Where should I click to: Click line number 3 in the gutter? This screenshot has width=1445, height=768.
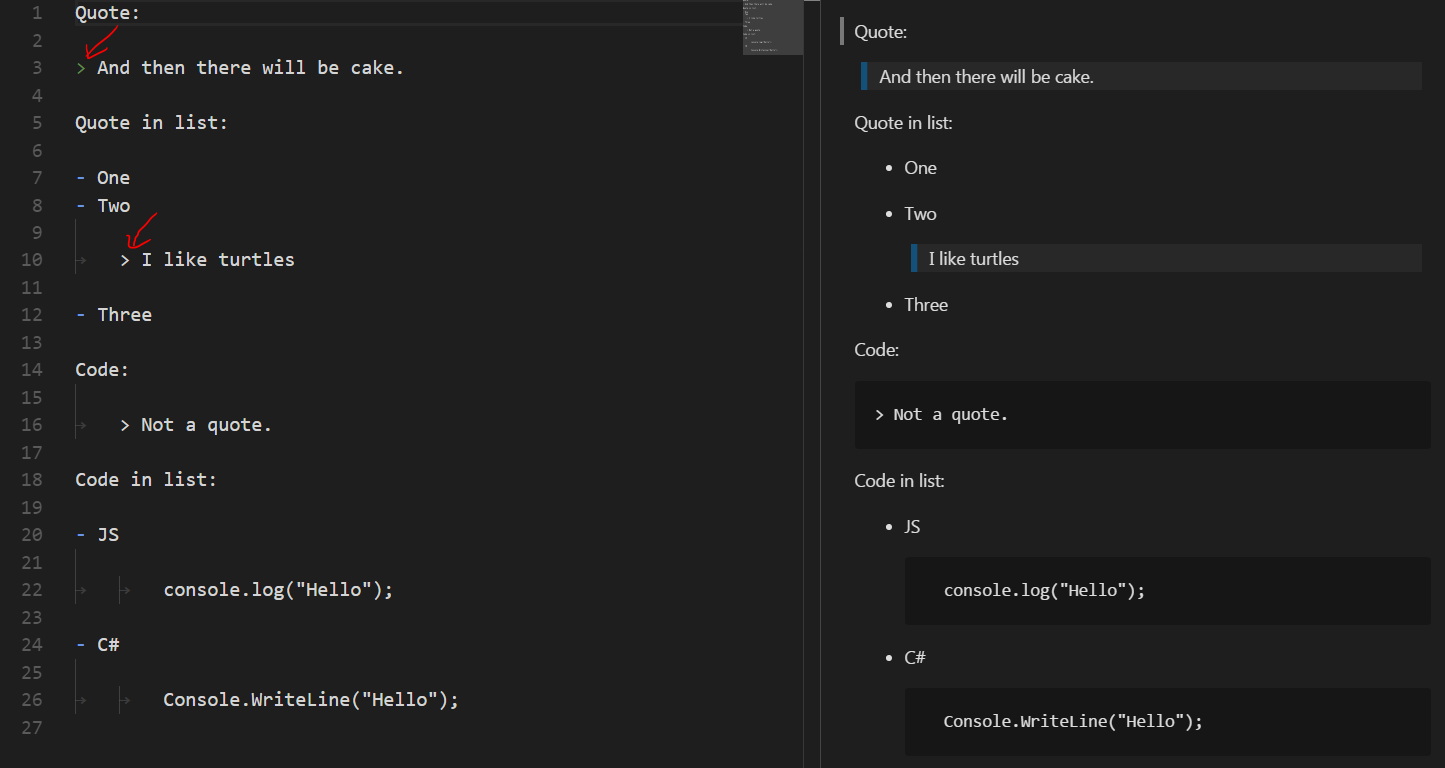click(x=37, y=68)
